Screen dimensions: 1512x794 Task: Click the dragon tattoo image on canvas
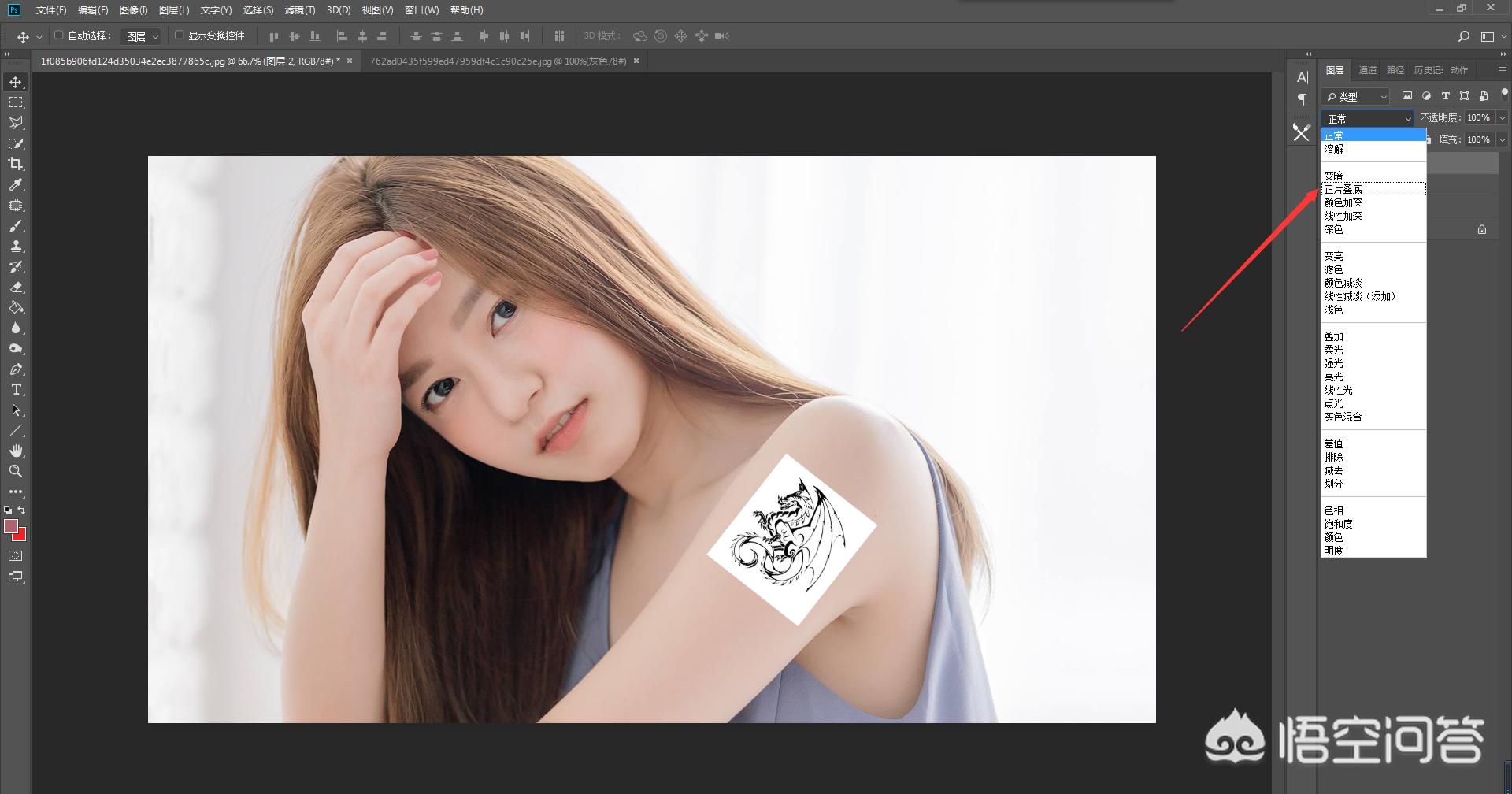pyautogui.click(x=791, y=538)
